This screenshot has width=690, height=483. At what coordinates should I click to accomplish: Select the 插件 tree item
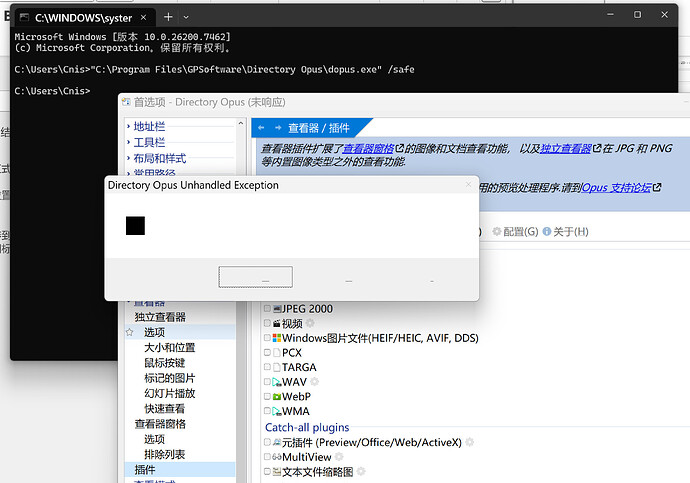coord(145,469)
